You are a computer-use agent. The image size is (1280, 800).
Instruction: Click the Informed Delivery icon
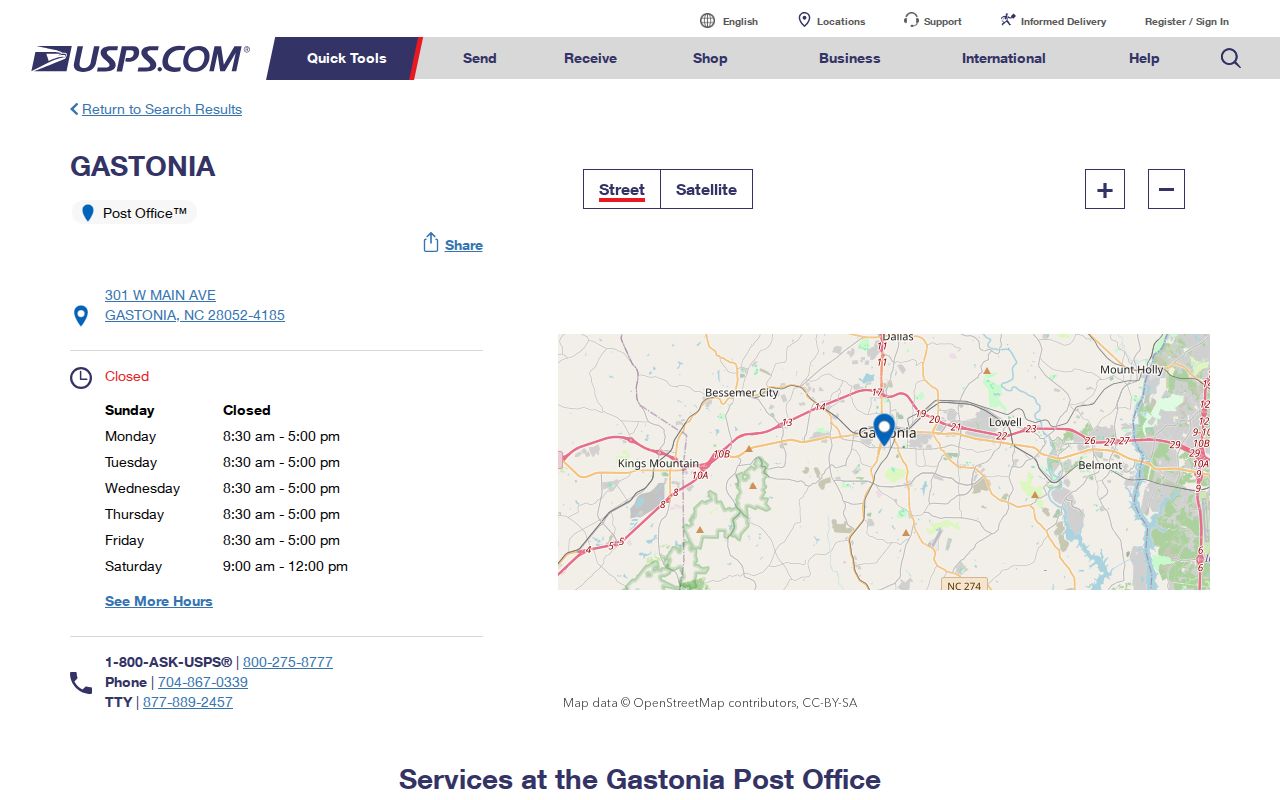tap(1008, 20)
